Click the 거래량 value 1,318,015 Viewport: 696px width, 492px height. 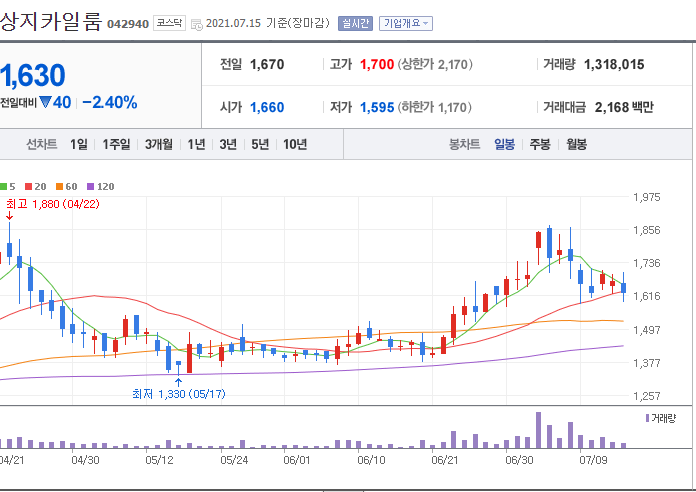coord(614,65)
